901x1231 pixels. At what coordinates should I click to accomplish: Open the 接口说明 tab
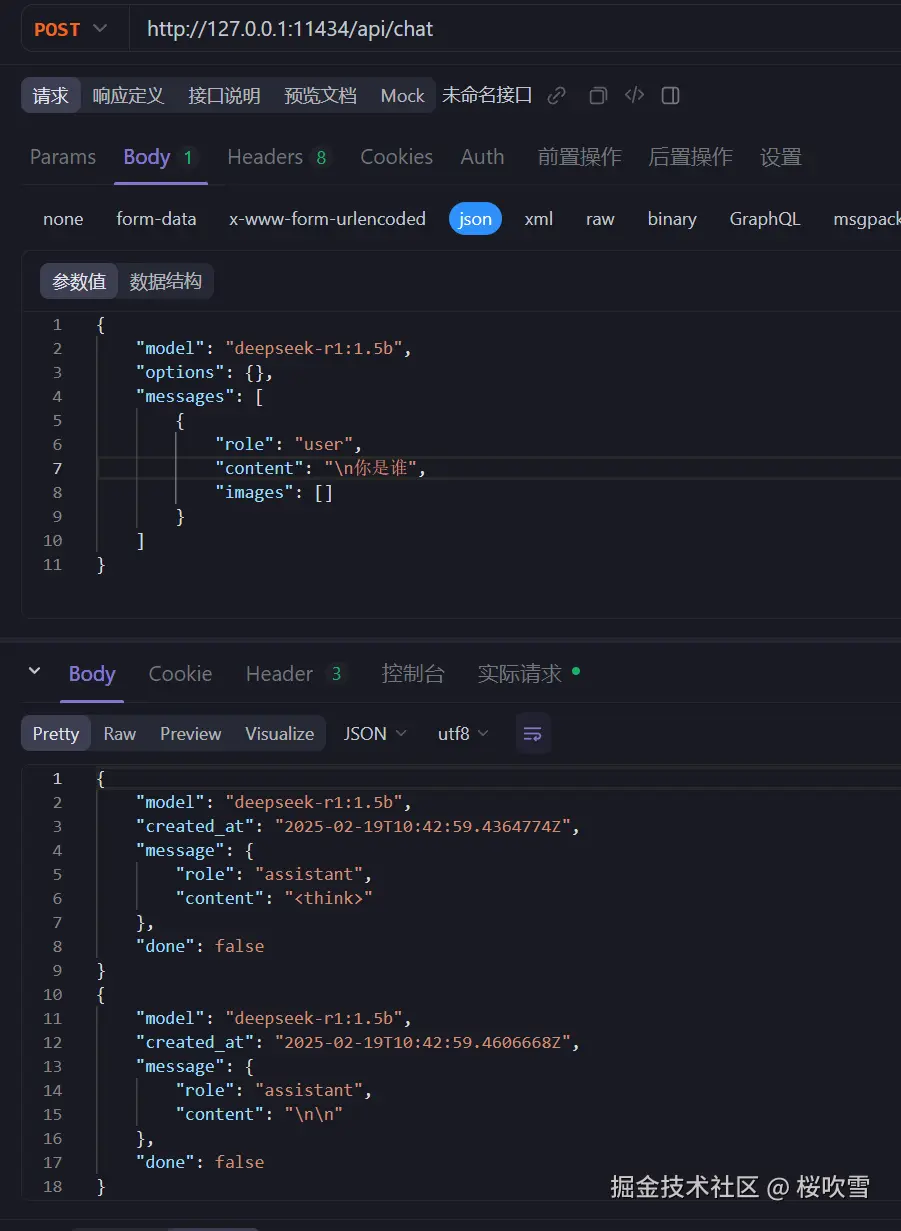click(224, 96)
